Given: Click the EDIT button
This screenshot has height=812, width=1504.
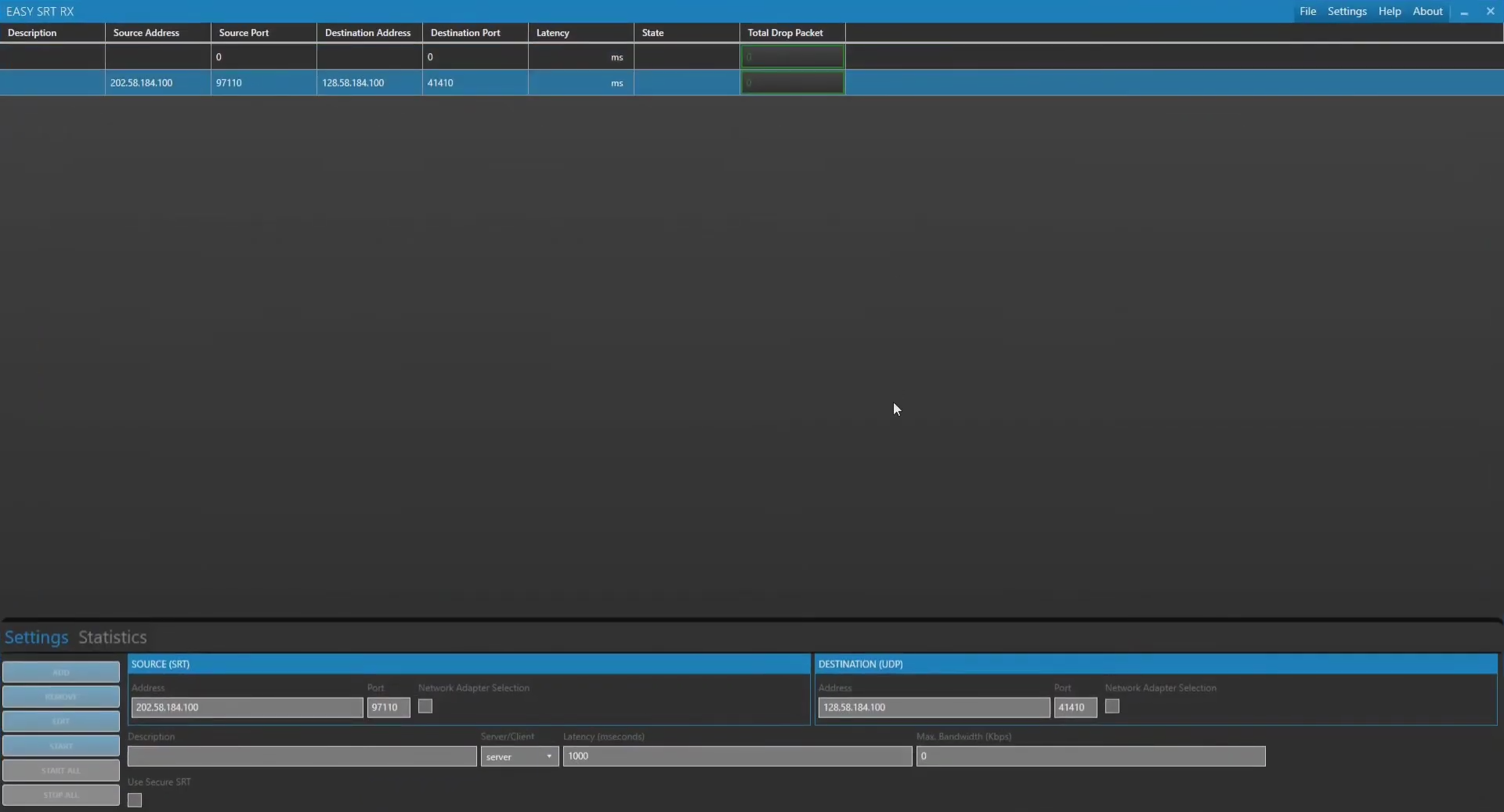Looking at the screenshot, I should pos(60,720).
